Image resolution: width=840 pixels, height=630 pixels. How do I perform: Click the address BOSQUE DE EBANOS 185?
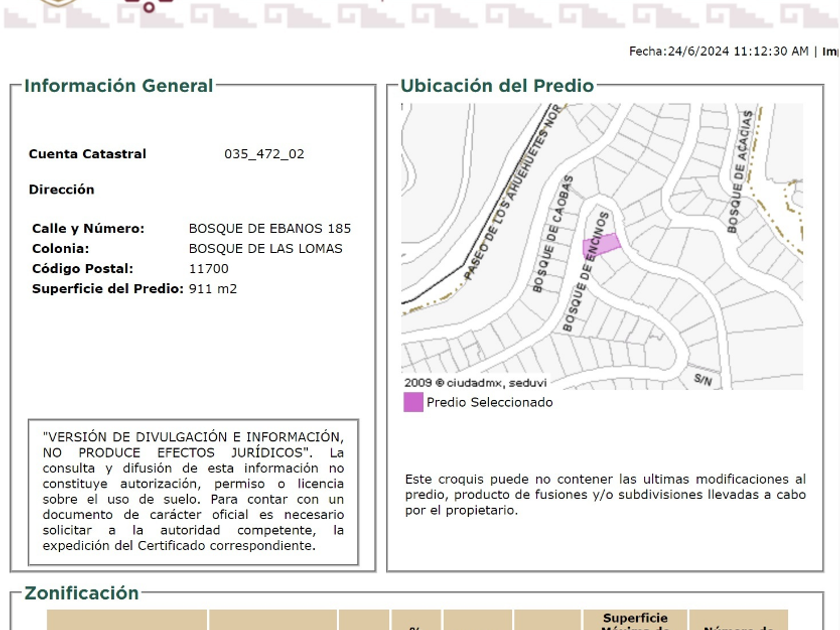270,228
